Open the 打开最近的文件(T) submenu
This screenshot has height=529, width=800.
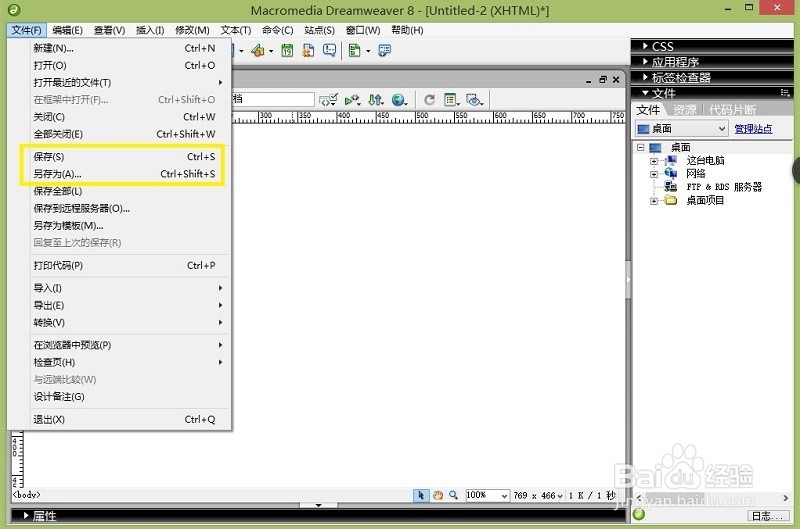pyautogui.click(x=124, y=82)
